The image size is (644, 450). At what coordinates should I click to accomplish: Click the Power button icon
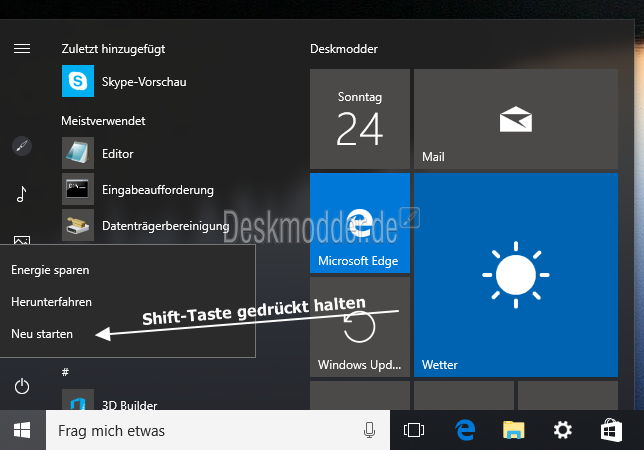(22, 386)
